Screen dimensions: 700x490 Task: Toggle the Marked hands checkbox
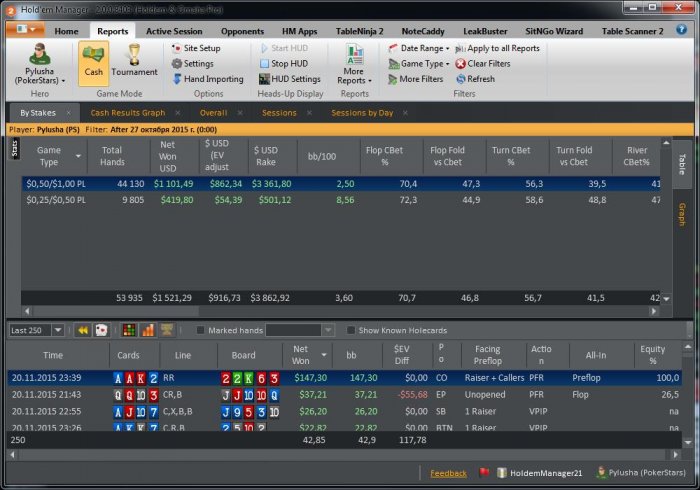pos(200,330)
